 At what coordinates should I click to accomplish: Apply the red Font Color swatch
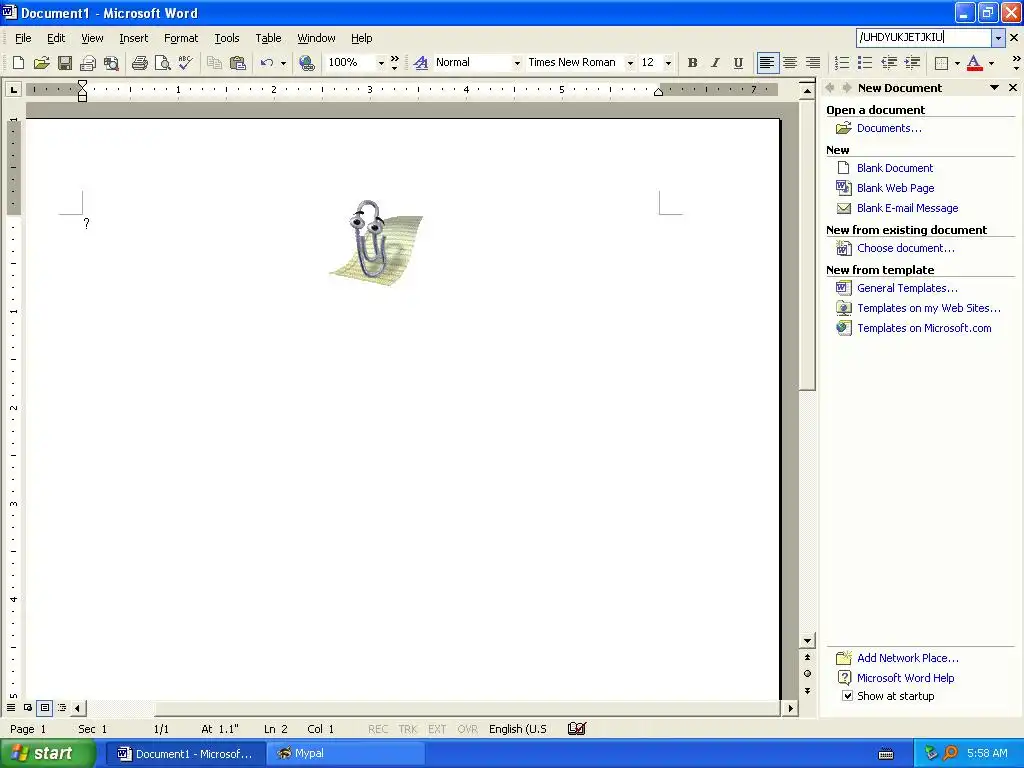[974, 63]
